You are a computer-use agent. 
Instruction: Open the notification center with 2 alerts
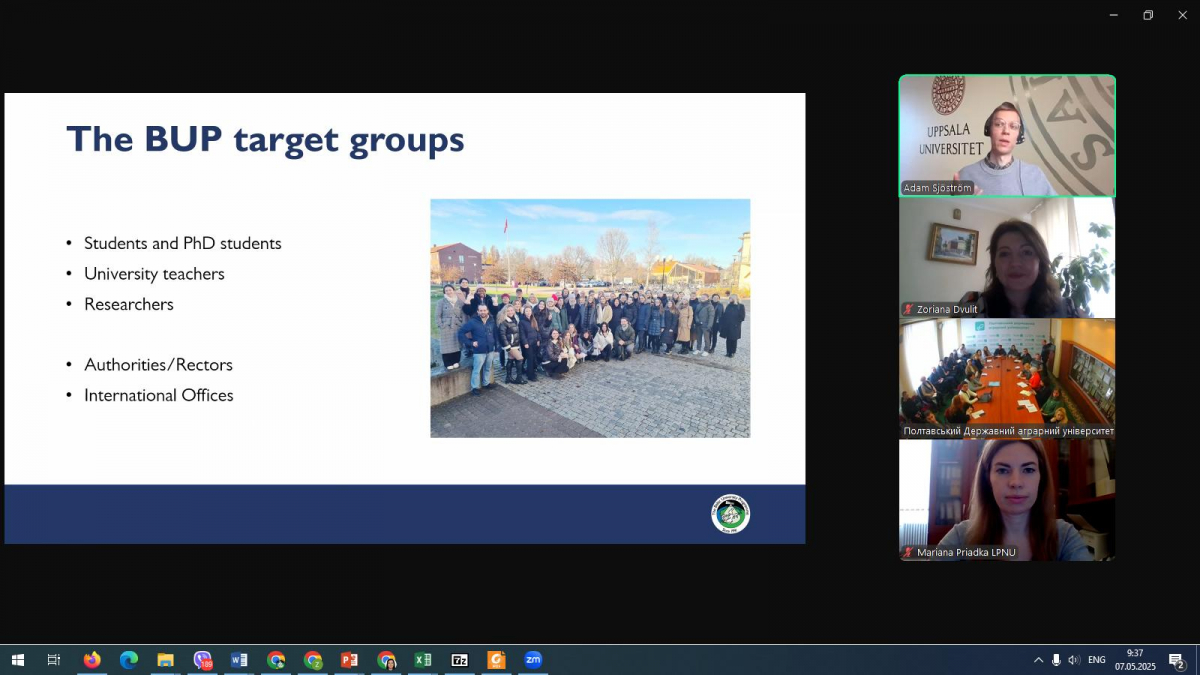tap(1177, 660)
